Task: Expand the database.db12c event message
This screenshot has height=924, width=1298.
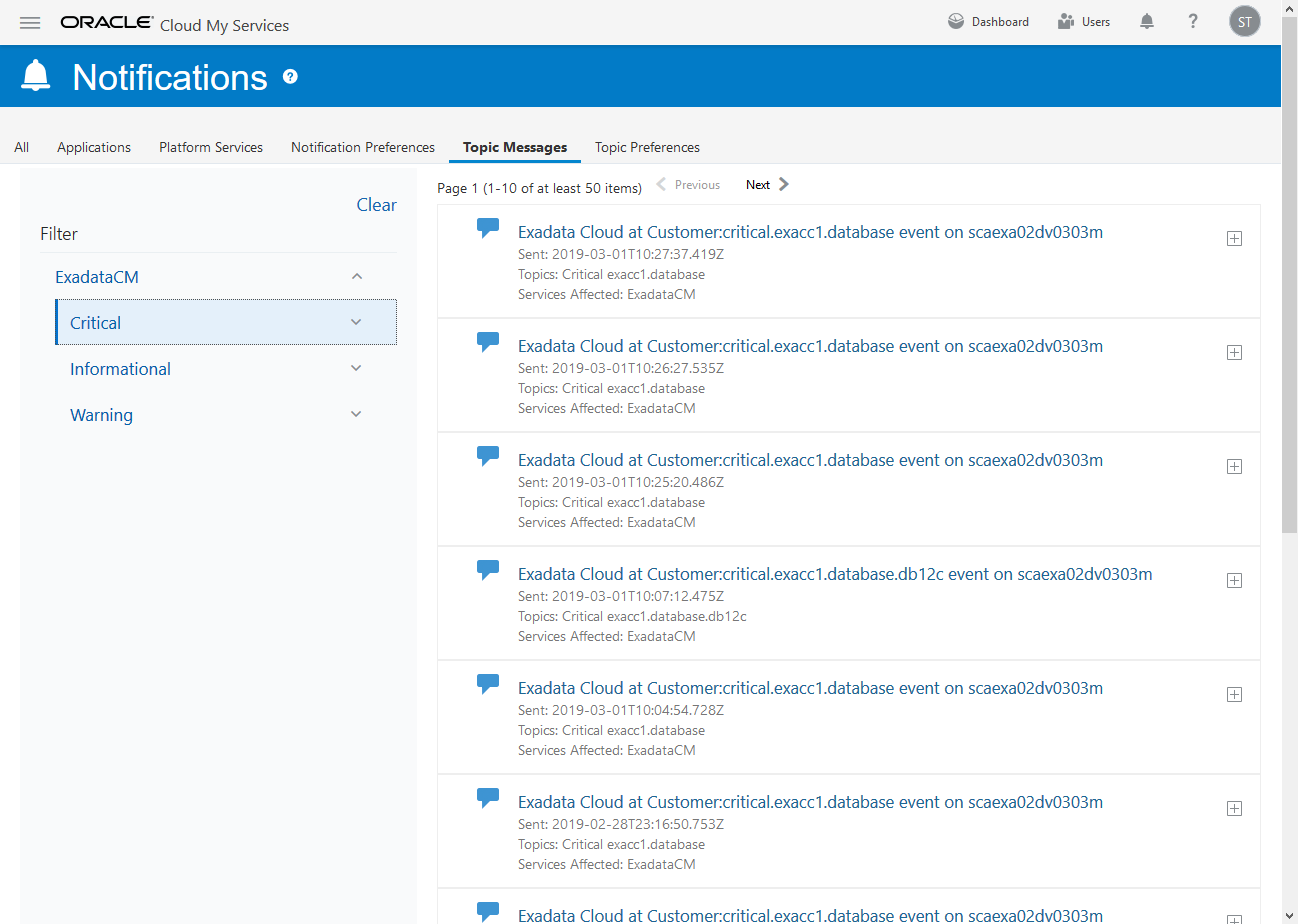Action: pos(1234,580)
